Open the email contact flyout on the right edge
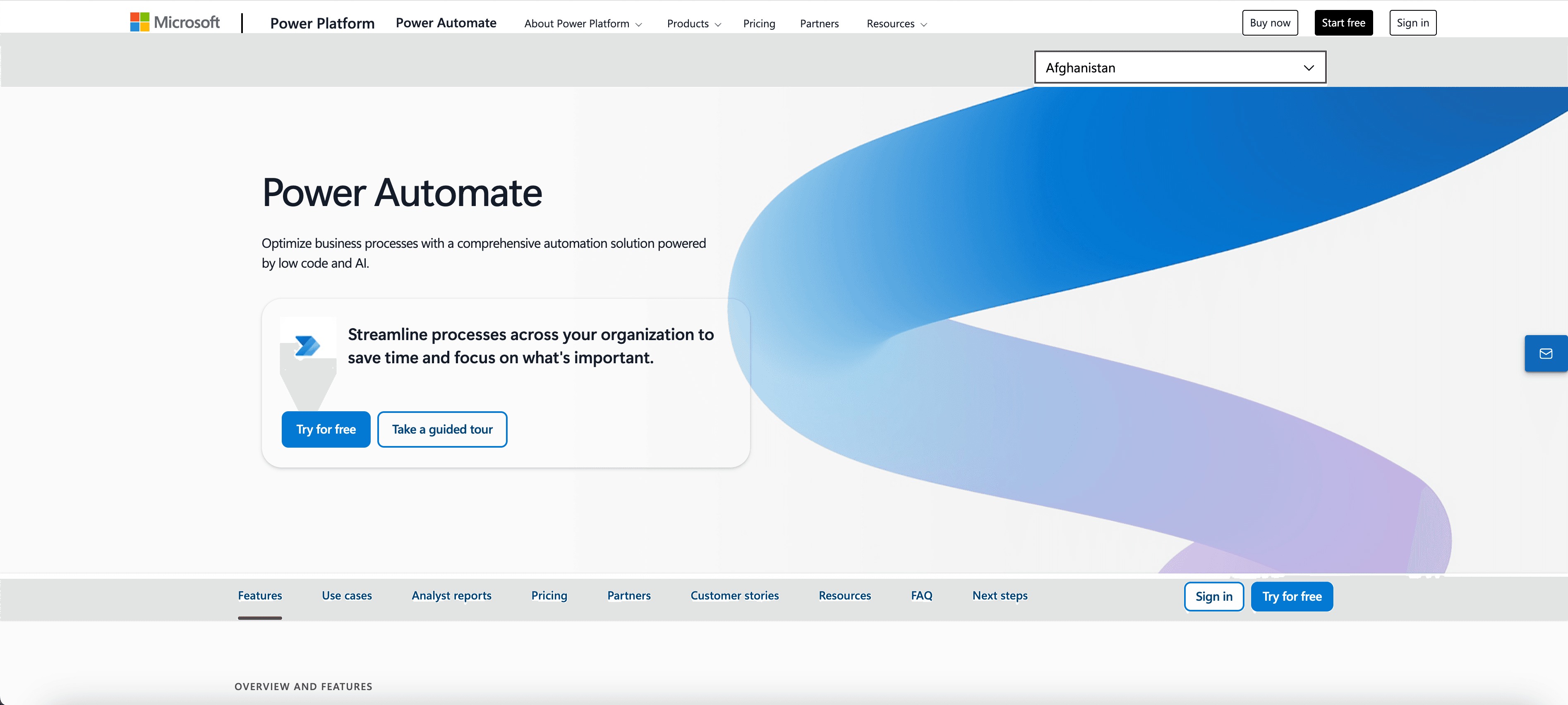Viewport: 1568px width, 705px height. [1547, 353]
